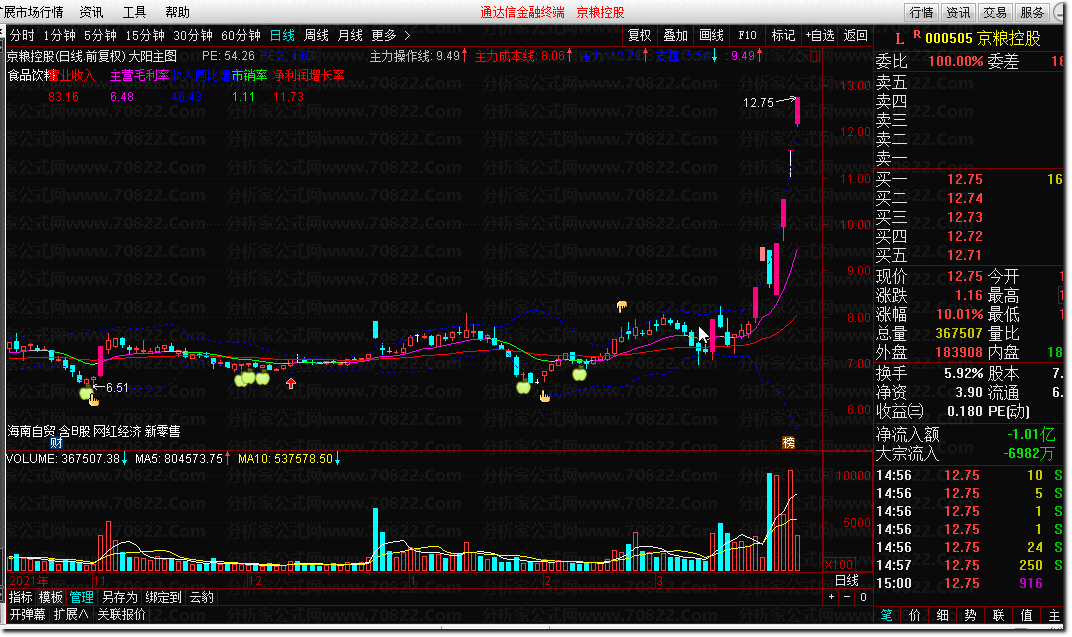Click the 交易 trade button
The height and width of the screenshot is (637, 1072).
point(995,12)
